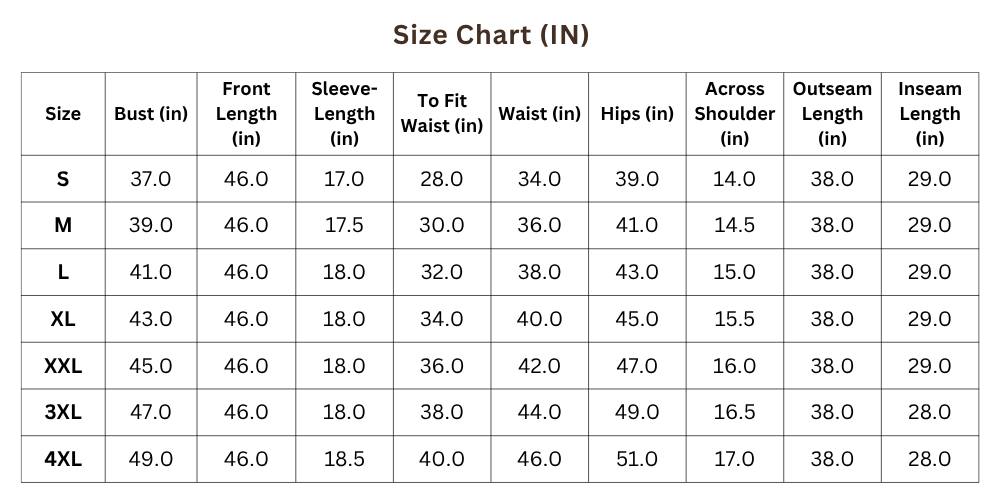Click the Size Chart (IN) title
Screen dimensions: 1000x500
point(490,34)
